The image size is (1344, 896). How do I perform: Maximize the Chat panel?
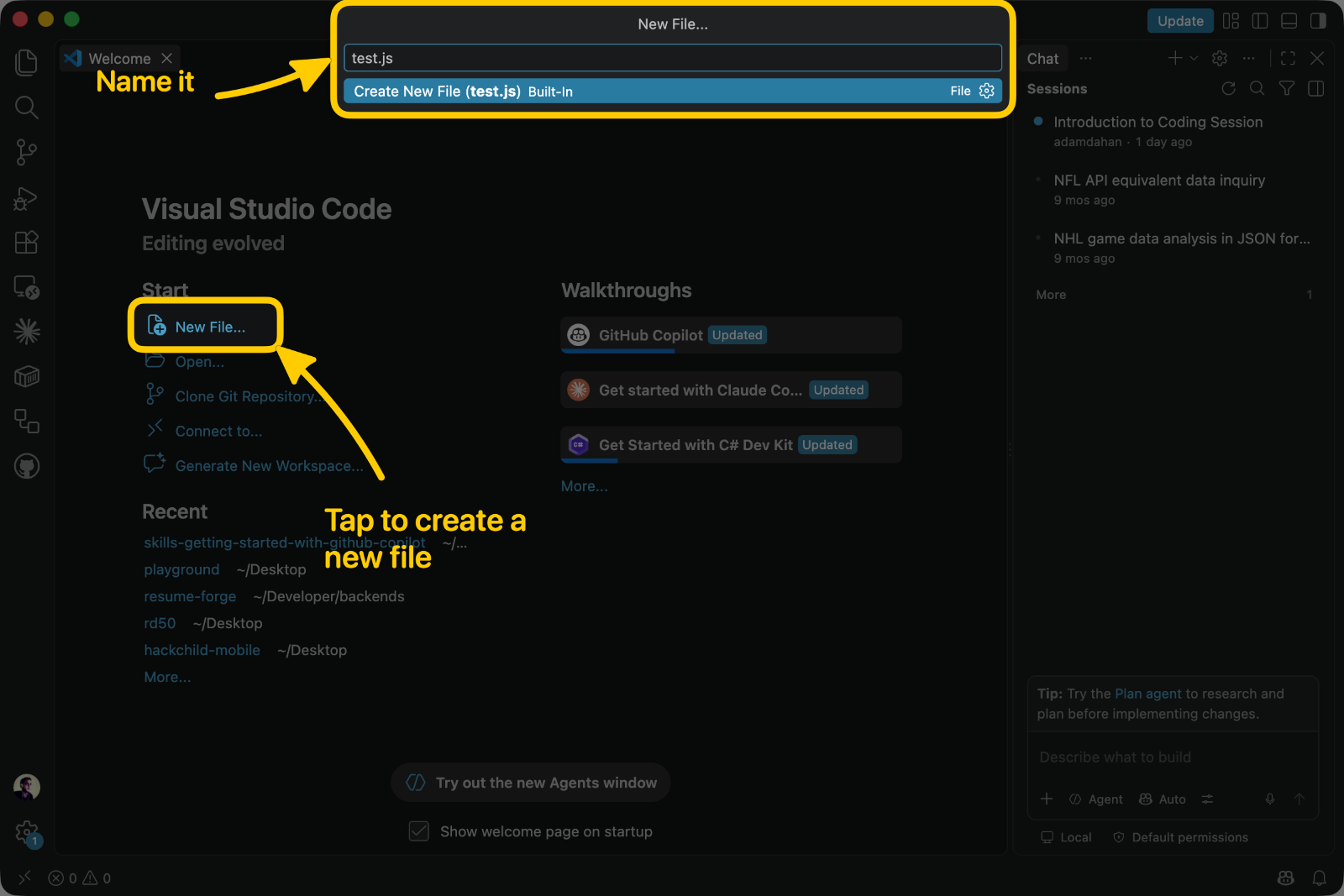pos(1288,58)
